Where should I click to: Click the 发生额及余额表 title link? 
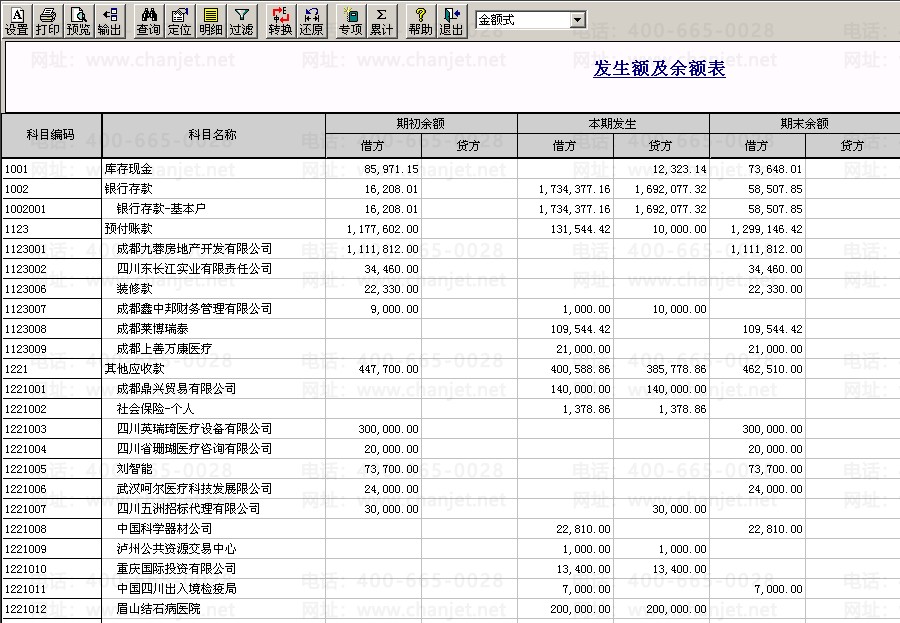click(x=659, y=69)
